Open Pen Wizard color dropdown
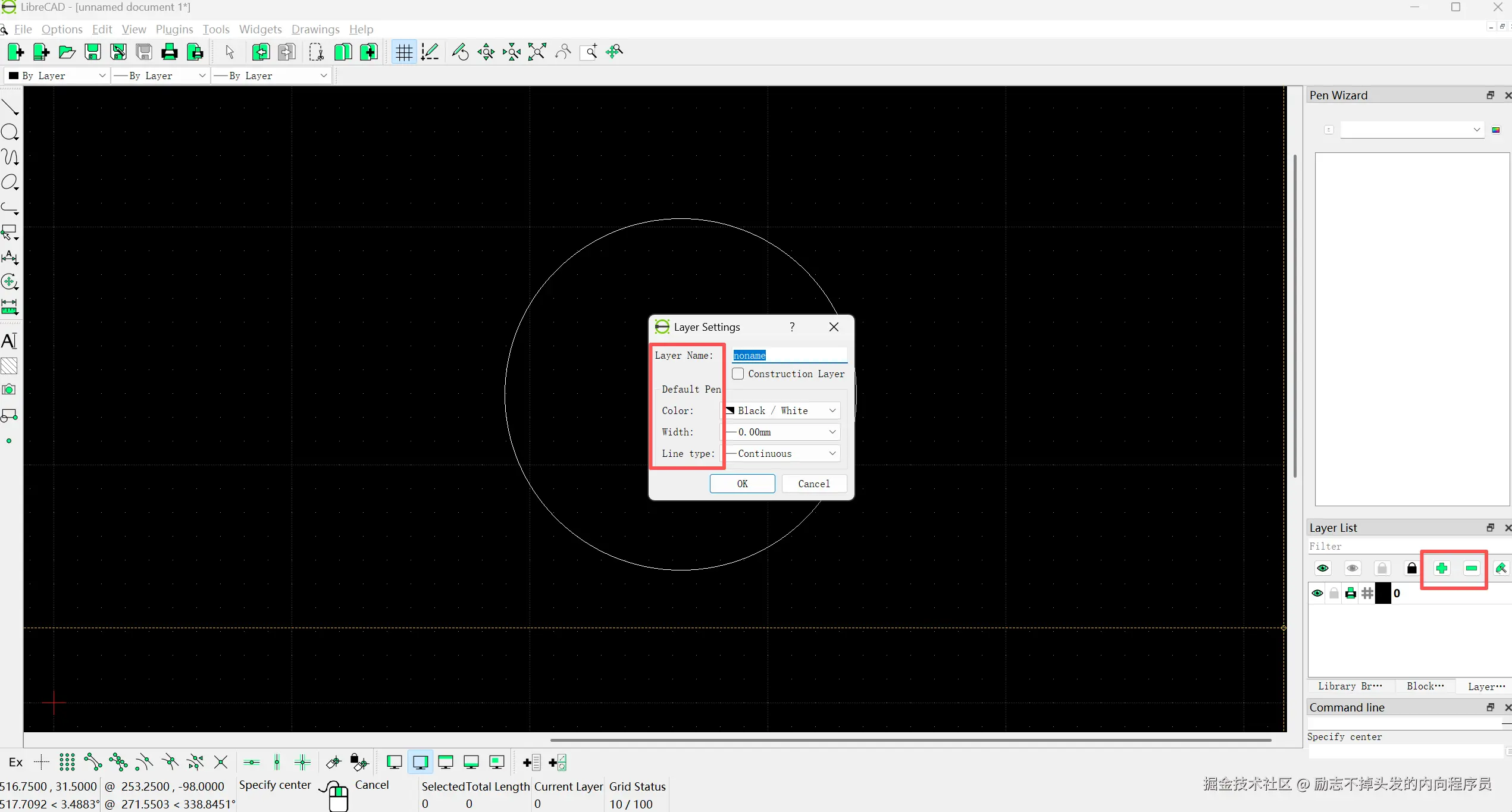 pyautogui.click(x=1411, y=130)
